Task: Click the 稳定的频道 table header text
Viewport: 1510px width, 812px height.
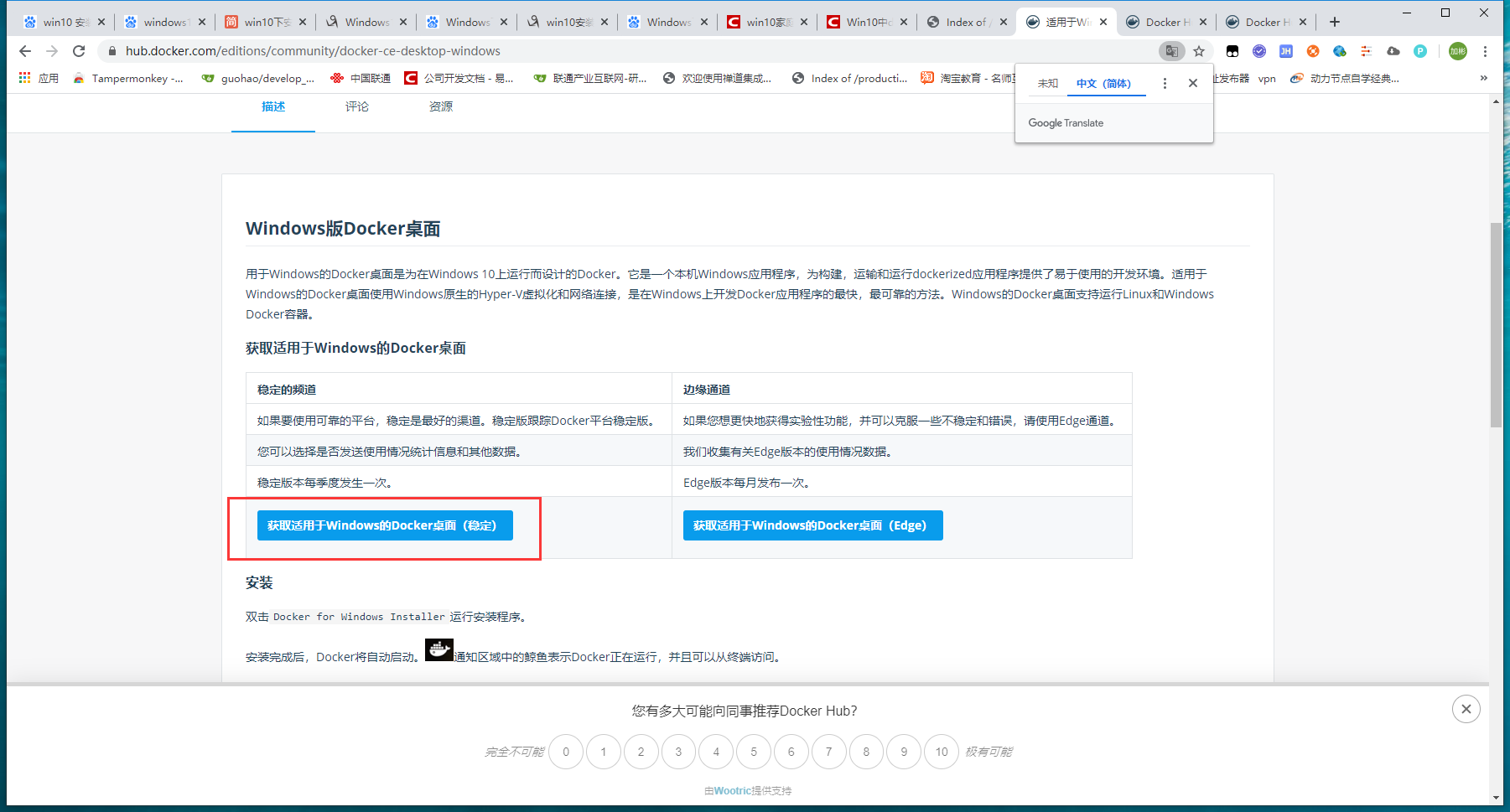Action: (287, 390)
